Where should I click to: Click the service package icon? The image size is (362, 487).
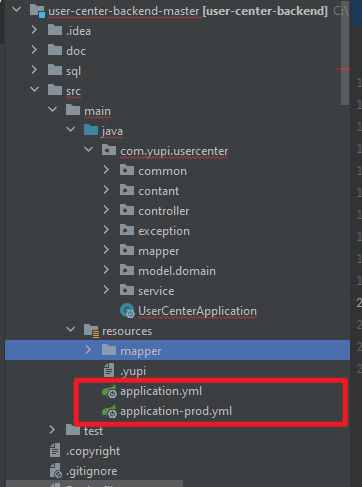click(127, 290)
